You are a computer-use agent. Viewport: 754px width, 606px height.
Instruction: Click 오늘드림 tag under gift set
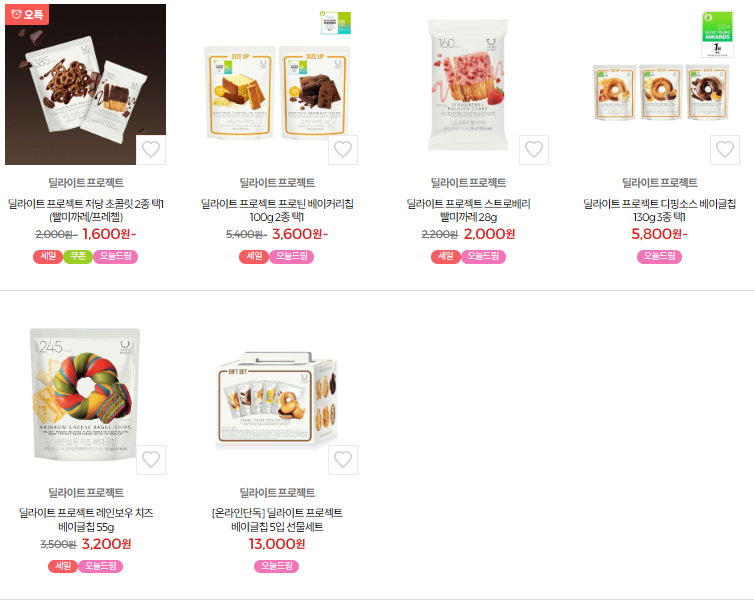(x=276, y=566)
